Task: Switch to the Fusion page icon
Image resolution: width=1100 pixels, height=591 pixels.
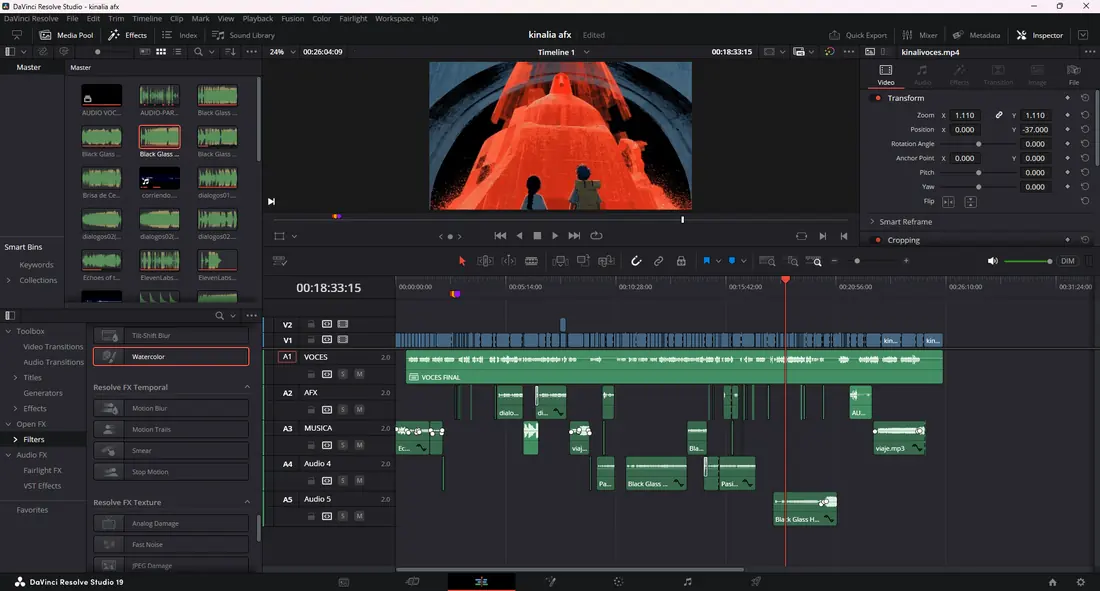Action: (551, 582)
